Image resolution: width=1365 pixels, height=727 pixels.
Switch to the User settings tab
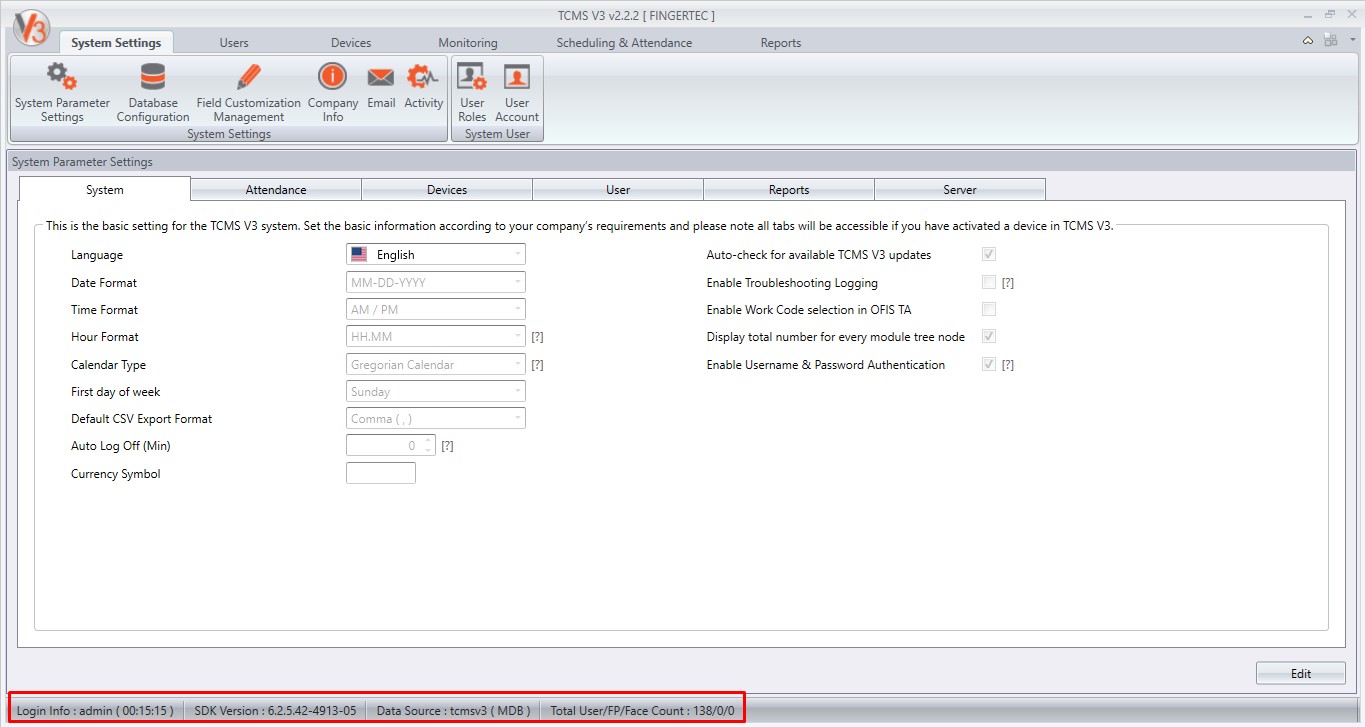click(x=618, y=189)
